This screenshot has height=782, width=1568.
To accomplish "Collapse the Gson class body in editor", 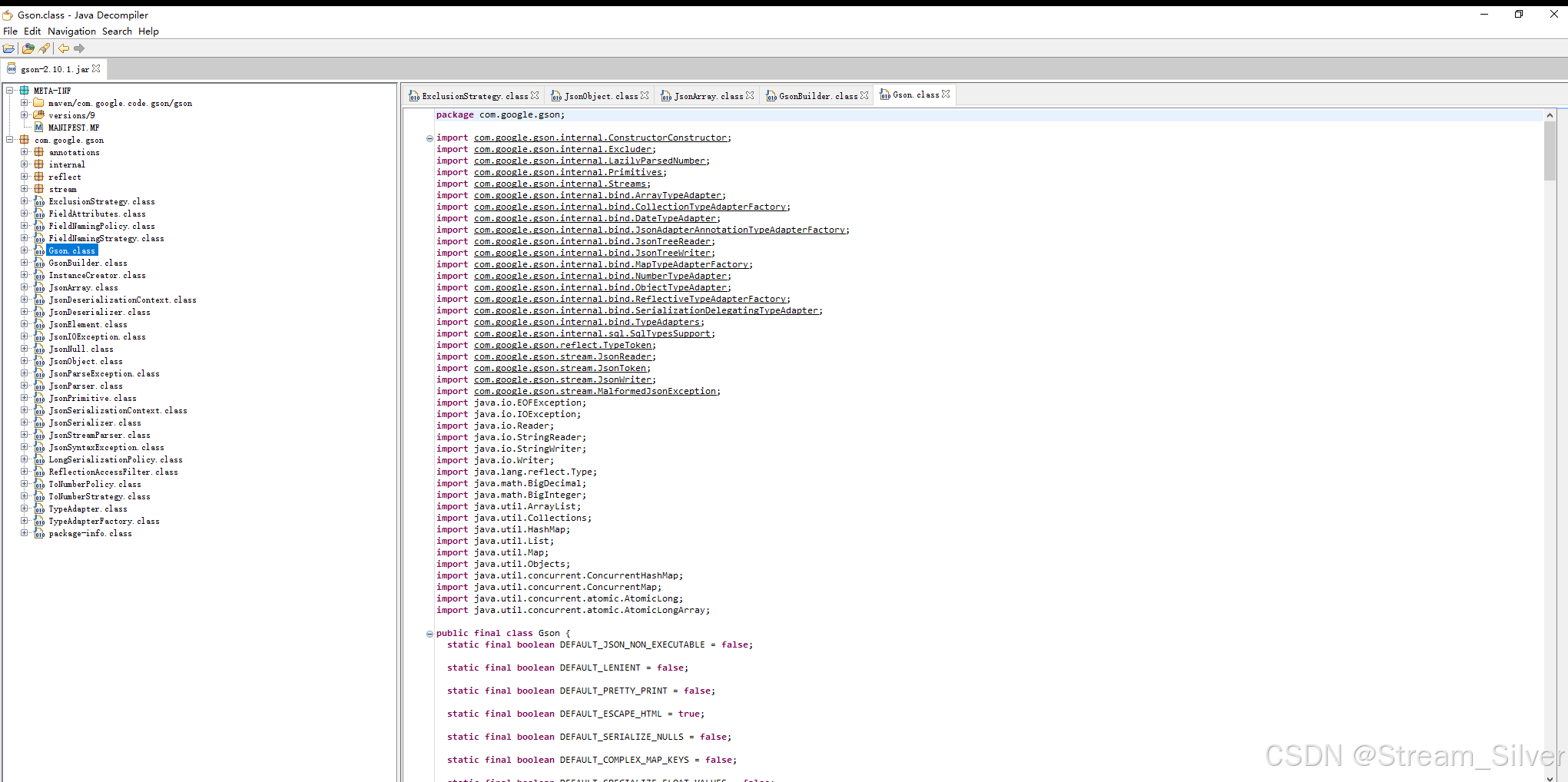I will pyautogui.click(x=429, y=634).
